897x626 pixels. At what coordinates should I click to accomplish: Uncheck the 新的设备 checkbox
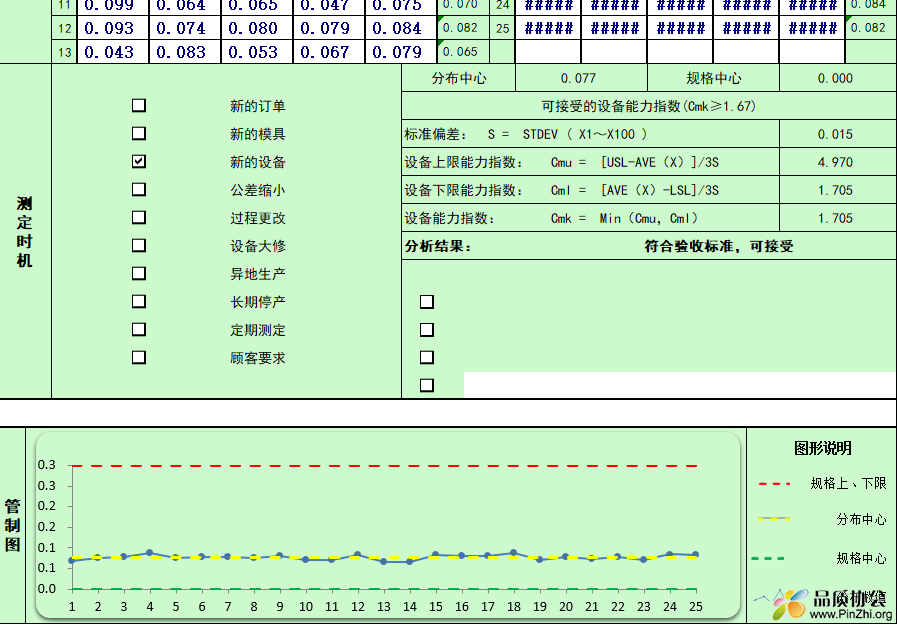click(x=138, y=161)
